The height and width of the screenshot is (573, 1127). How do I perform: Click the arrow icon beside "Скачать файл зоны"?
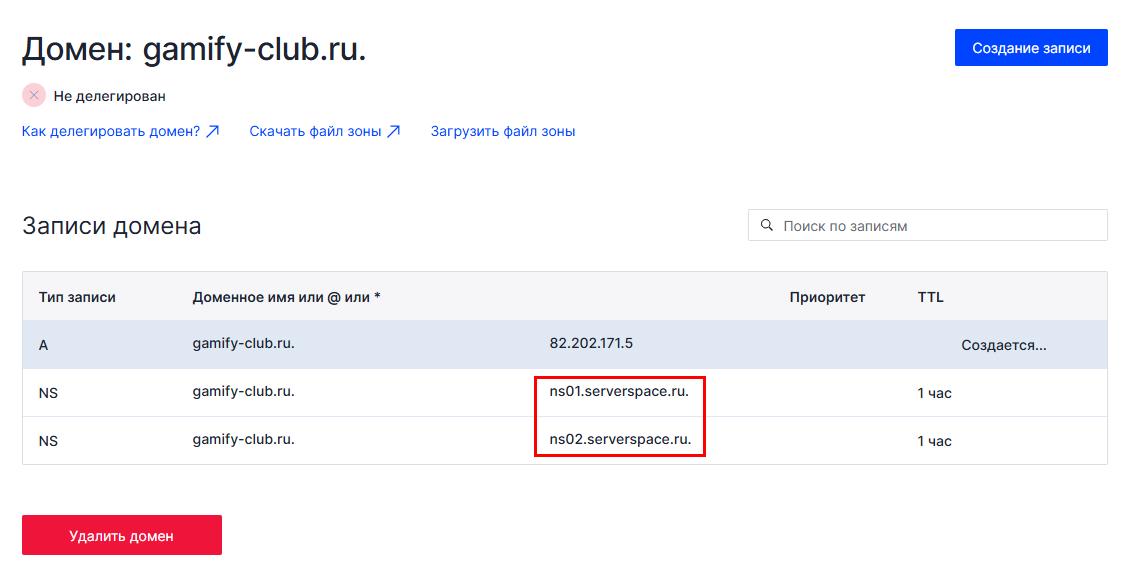pos(394,131)
